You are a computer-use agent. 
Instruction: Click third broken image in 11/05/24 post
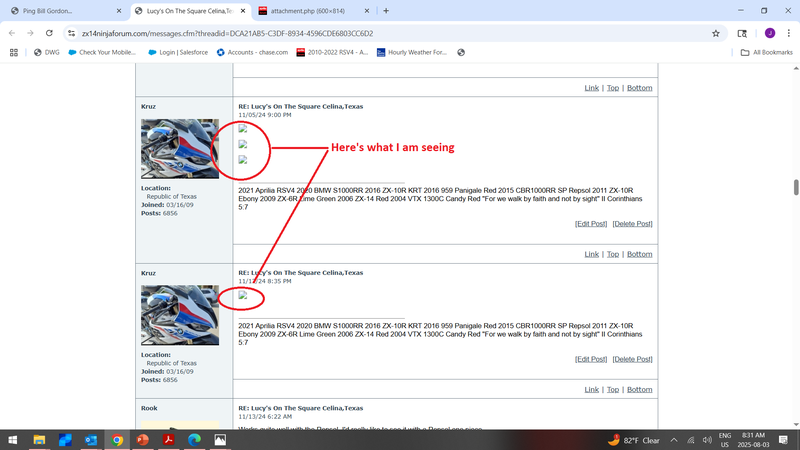(x=243, y=160)
